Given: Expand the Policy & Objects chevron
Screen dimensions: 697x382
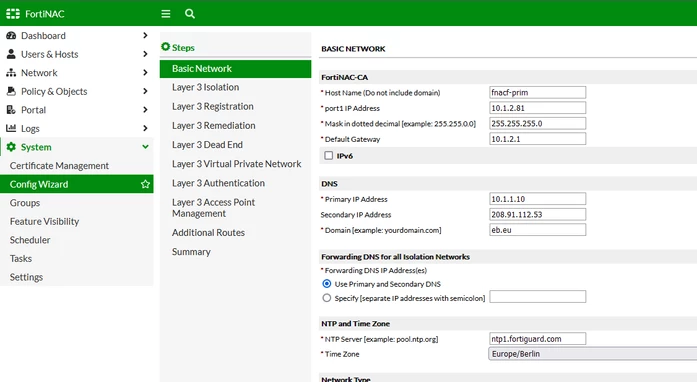Looking at the screenshot, I should click(x=145, y=91).
